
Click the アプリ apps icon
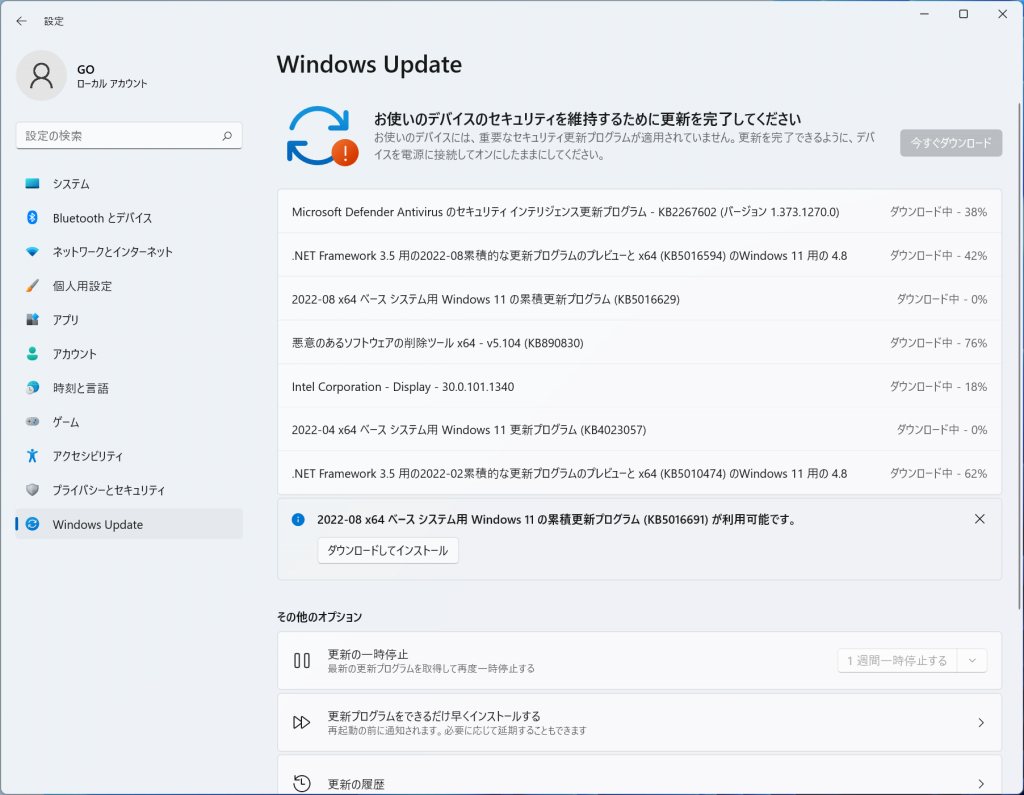pyautogui.click(x=32, y=319)
